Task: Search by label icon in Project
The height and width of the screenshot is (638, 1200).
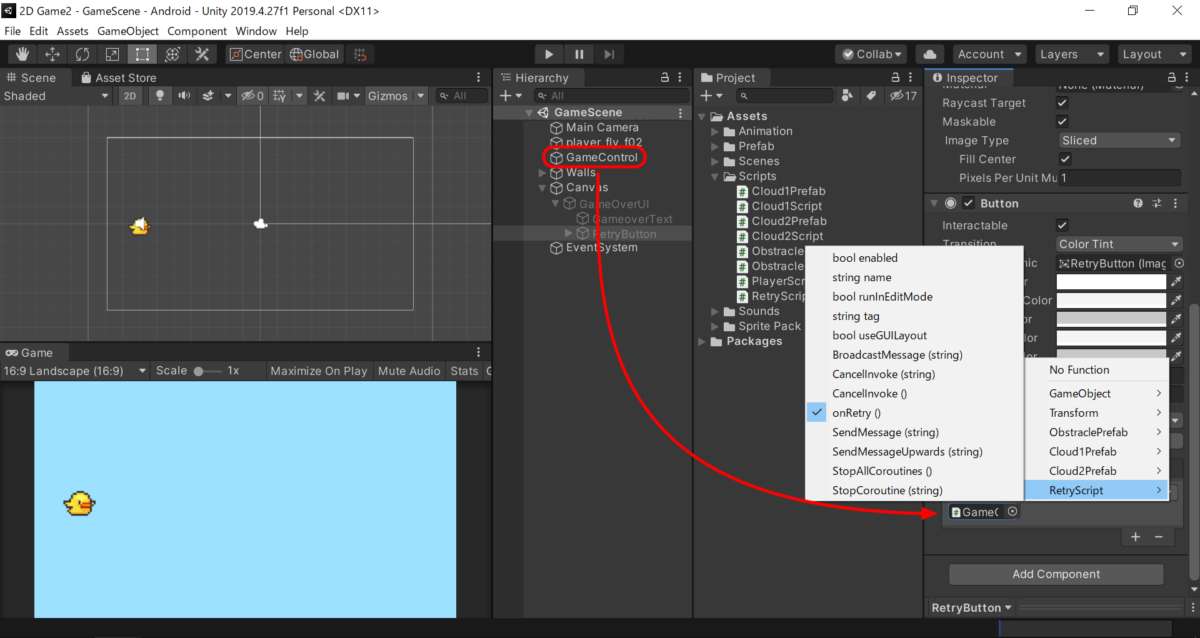Action: coord(871,95)
